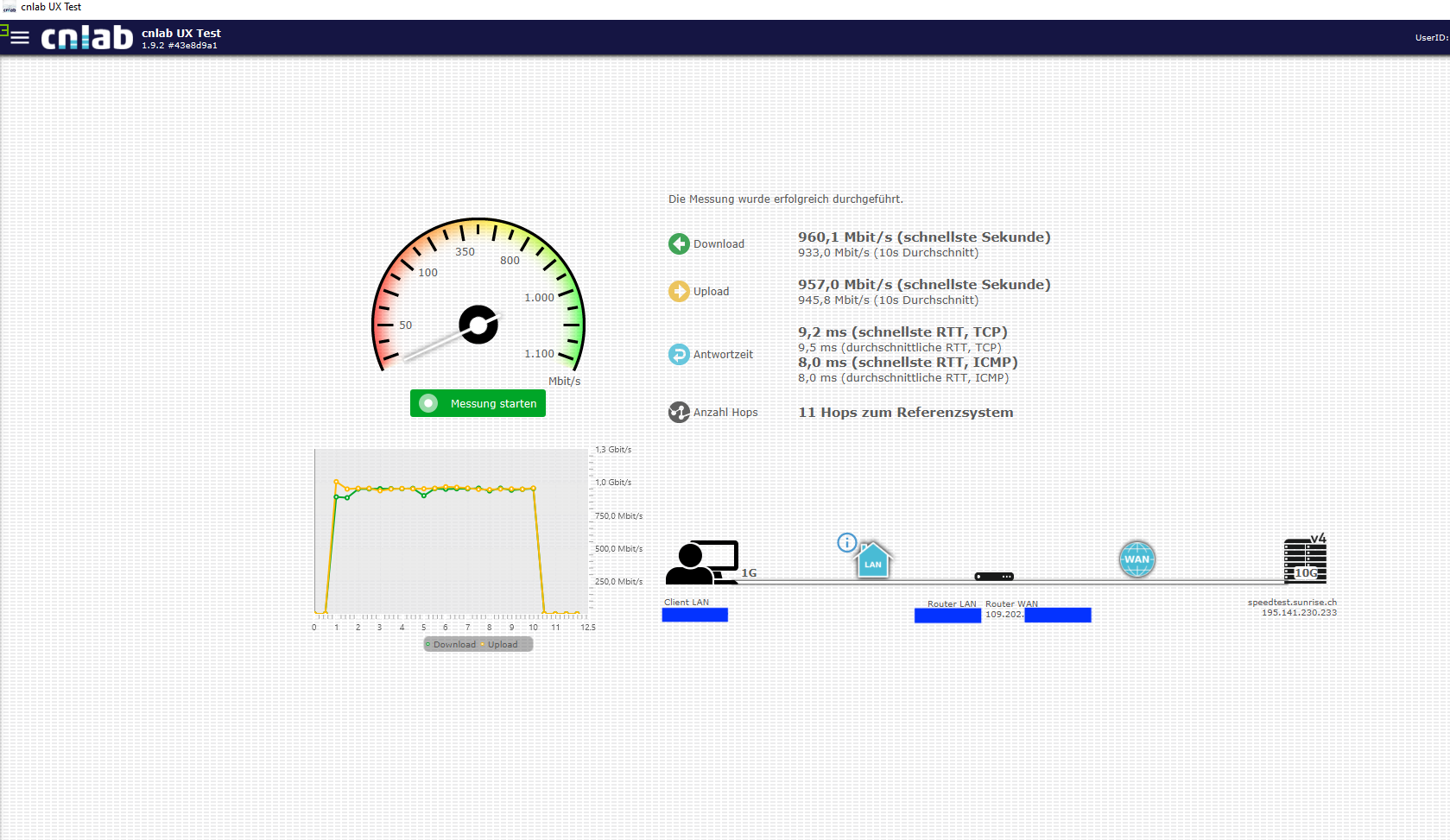This screenshot has height=840, width=1450.
Task: Click the Anzahl Hops icon
Action: click(x=679, y=413)
